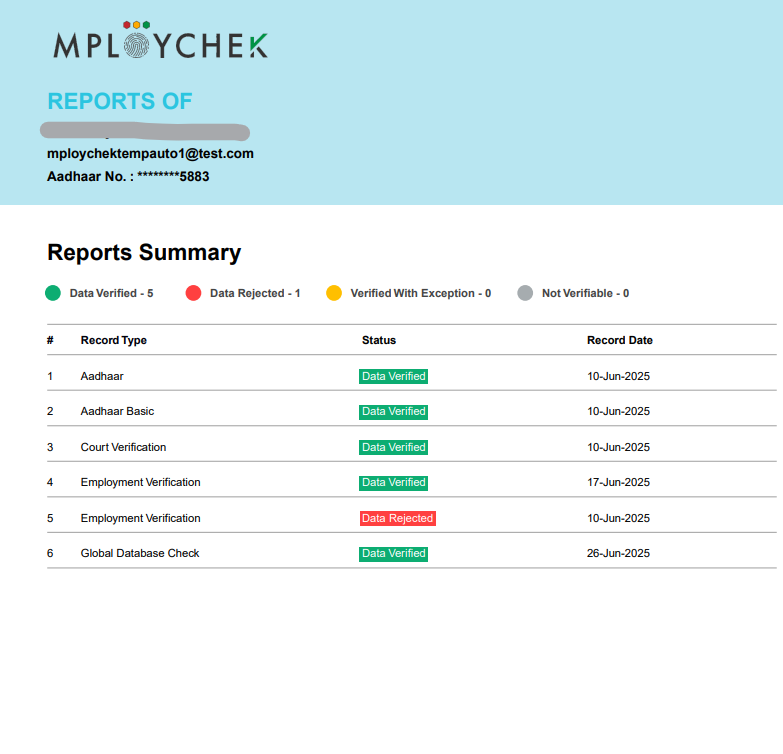Click the Record Date column header
This screenshot has height=754, width=783.
pyautogui.click(x=619, y=340)
